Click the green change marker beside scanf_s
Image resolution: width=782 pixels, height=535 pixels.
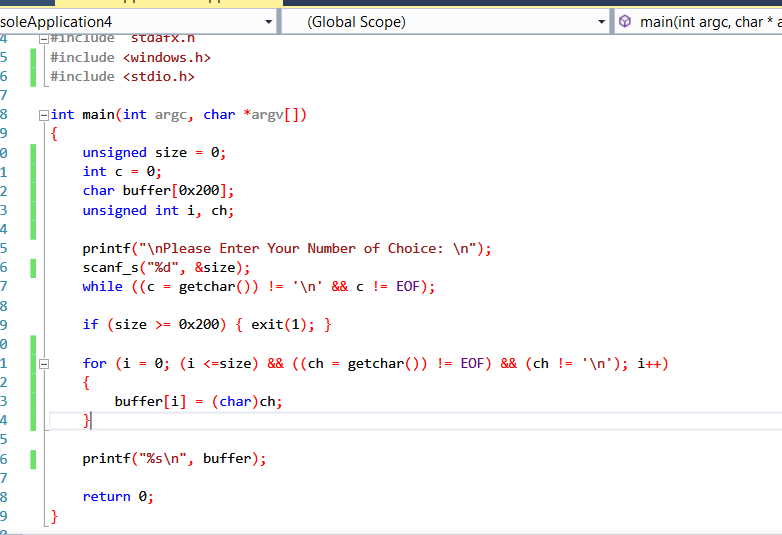33,268
